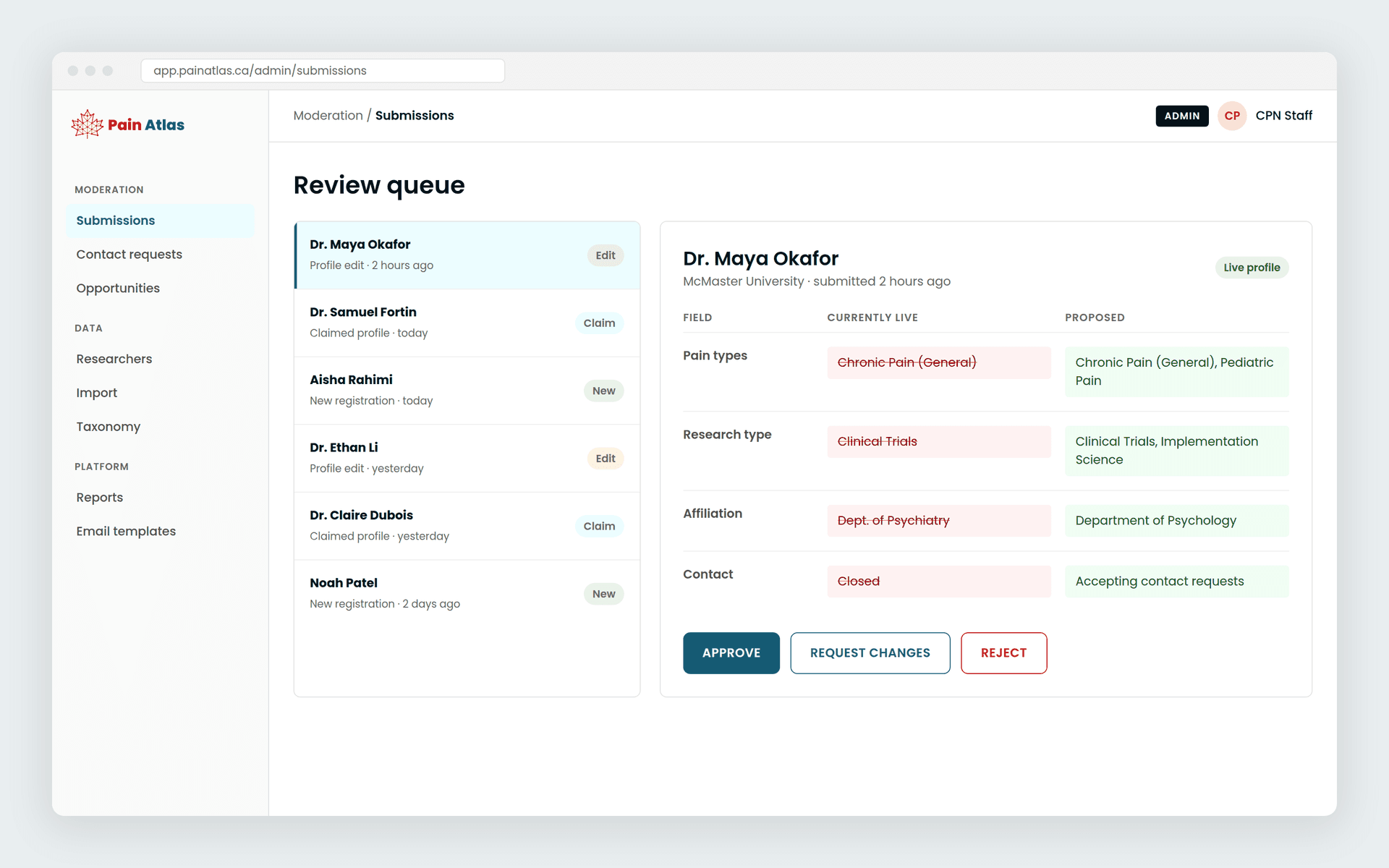Viewport: 1389px width, 868px height.
Task: Click proposed 'Department of Psychology' value
Action: click(1176, 521)
